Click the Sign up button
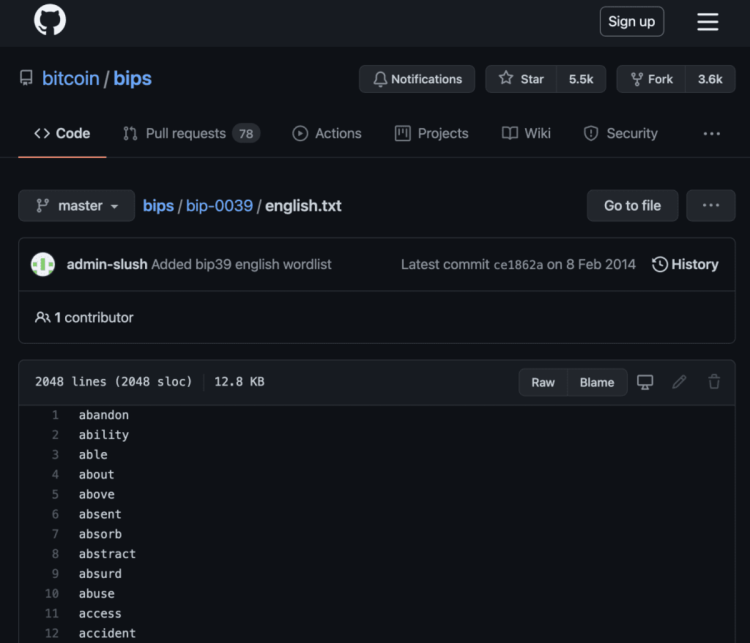This screenshot has width=750, height=643. (x=631, y=21)
